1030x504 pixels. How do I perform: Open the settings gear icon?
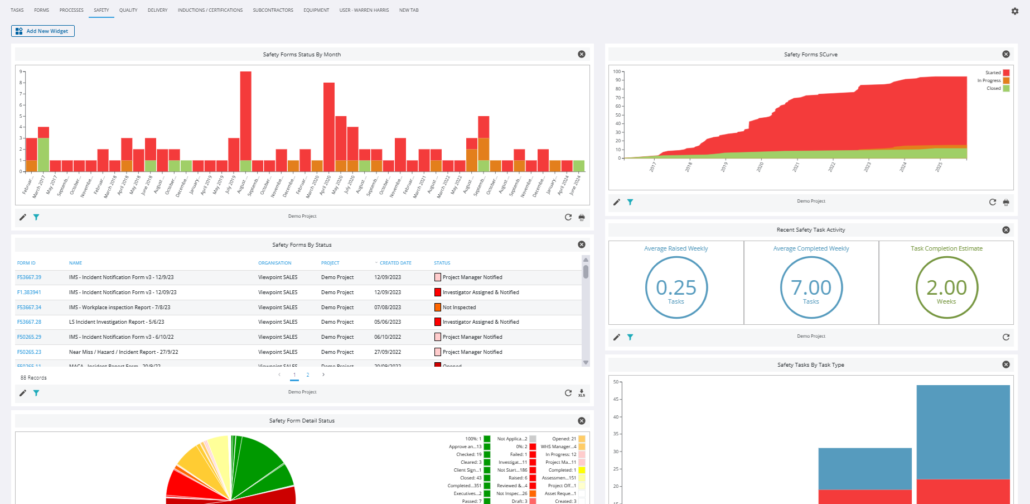pos(1015,11)
